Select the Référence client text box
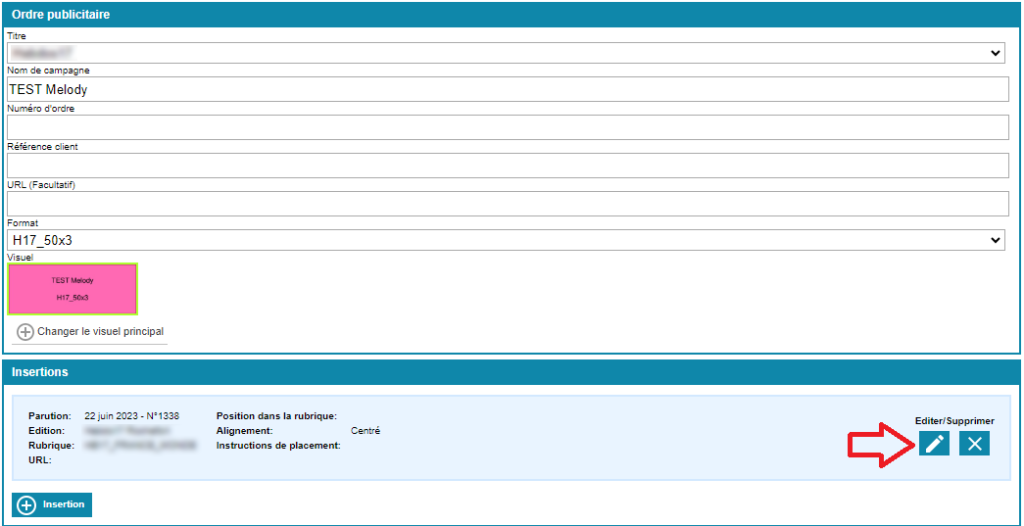 (508, 165)
